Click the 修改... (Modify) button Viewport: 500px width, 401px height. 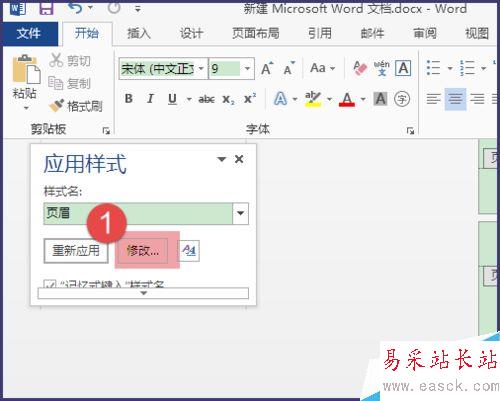(x=143, y=251)
